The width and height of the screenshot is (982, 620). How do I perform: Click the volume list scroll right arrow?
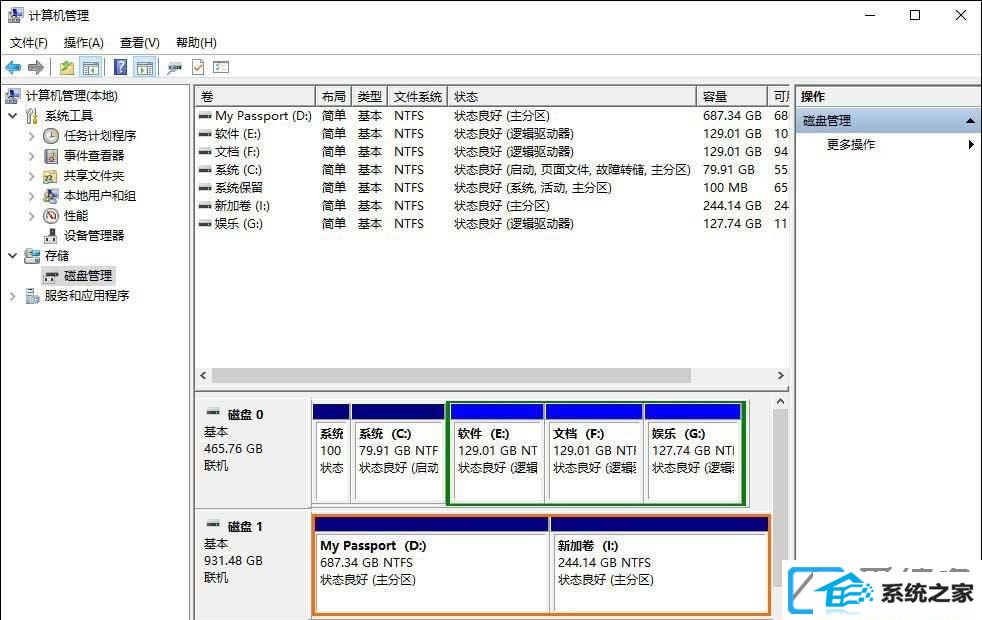tap(780, 375)
